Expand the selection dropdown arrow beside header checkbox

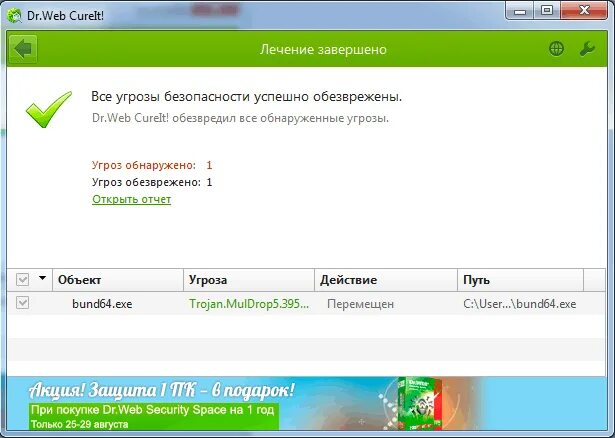(42, 278)
